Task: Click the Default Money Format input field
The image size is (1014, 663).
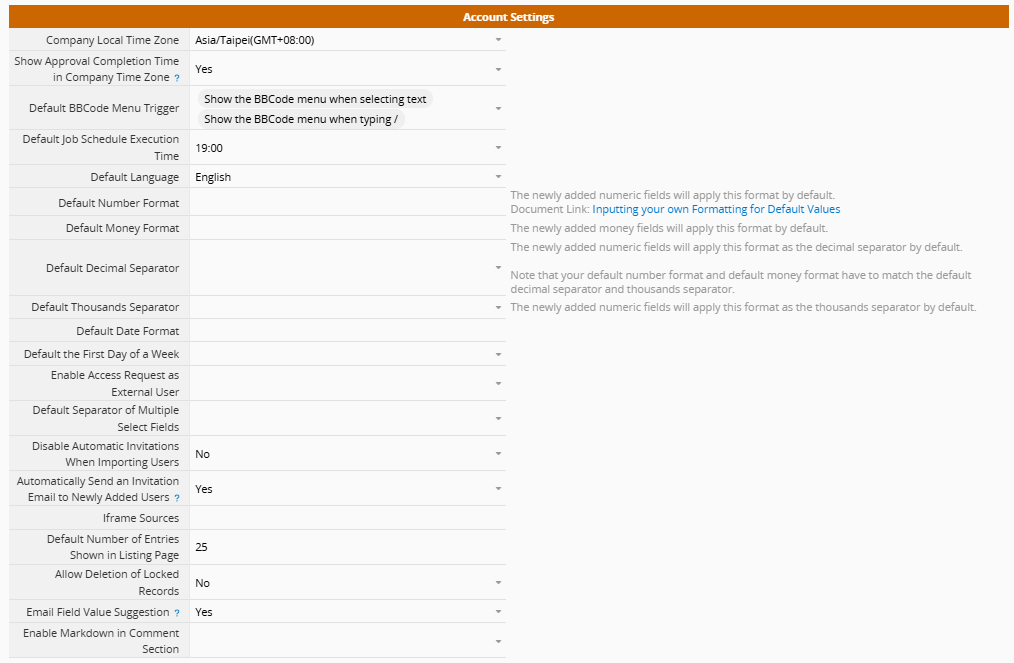Action: (347, 228)
